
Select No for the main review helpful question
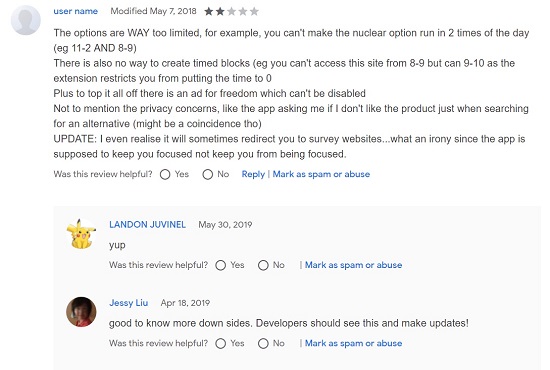tap(208, 174)
